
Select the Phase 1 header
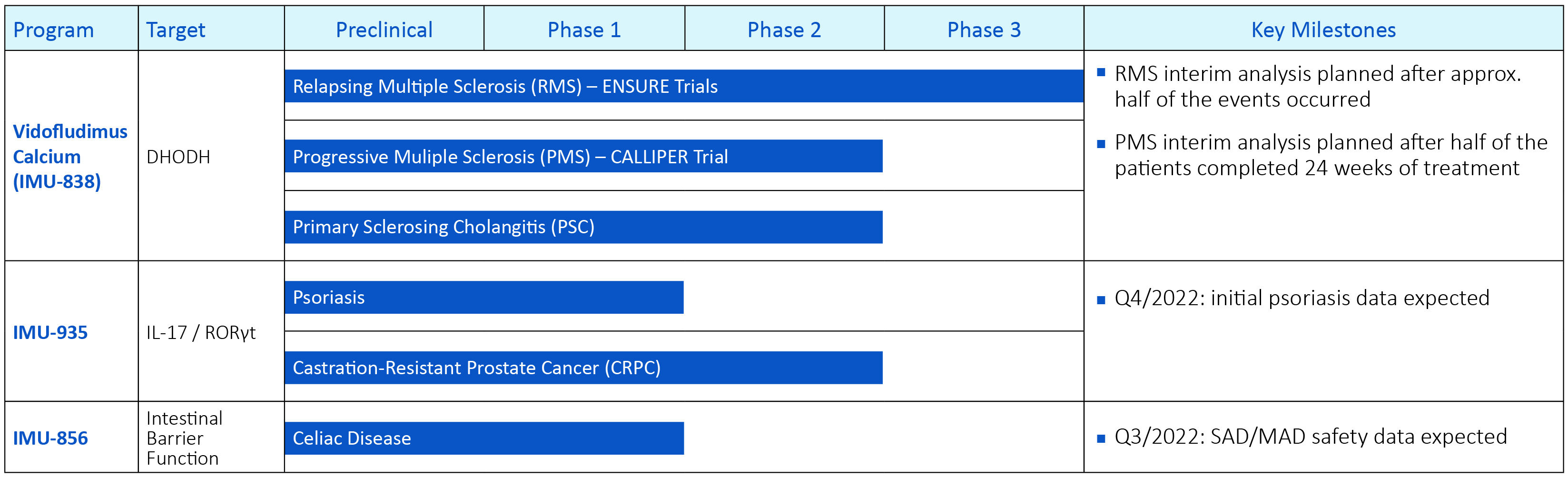pos(584,30)
